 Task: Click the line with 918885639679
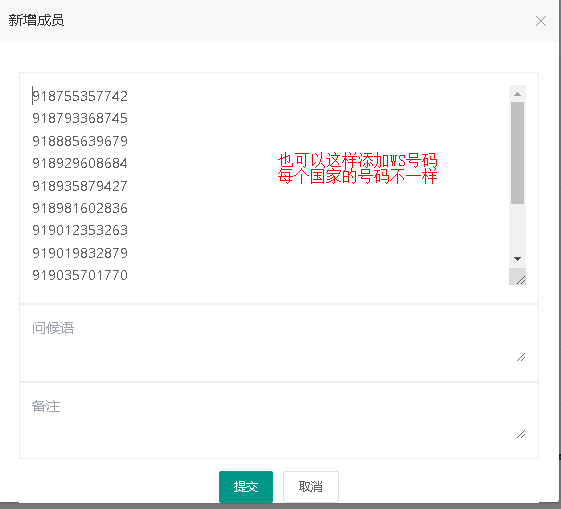point(80,141)
